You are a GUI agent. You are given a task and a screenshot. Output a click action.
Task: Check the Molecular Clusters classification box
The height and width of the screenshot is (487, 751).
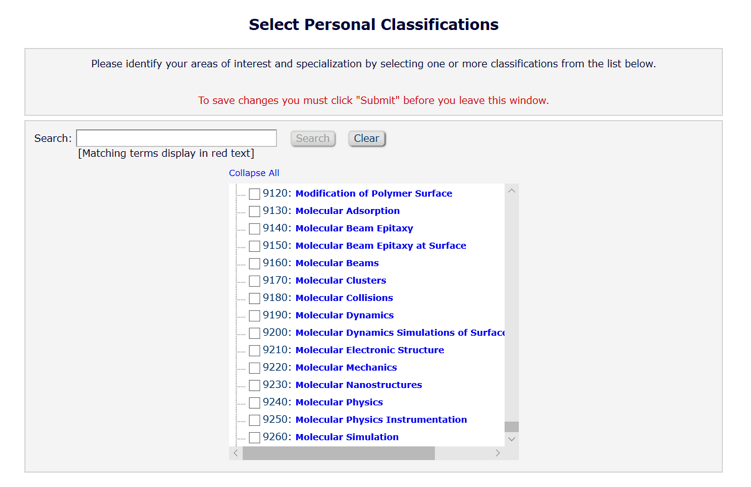[x=254, y=281]
